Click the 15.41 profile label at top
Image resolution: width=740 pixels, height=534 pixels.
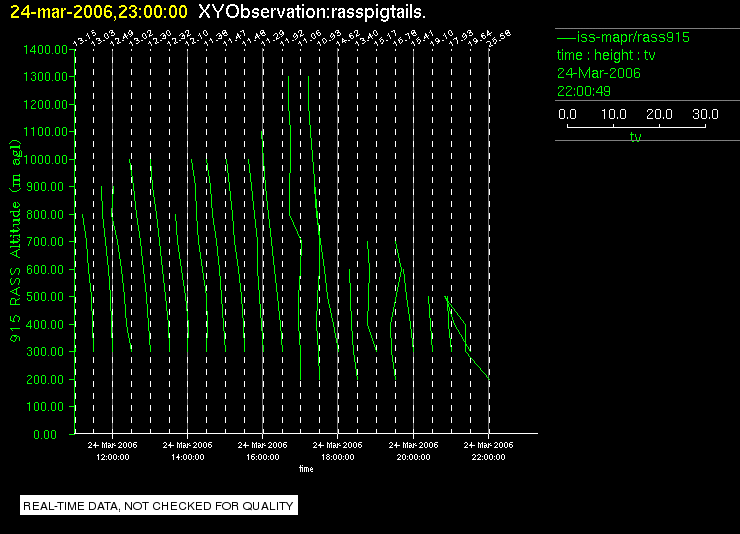422,38
